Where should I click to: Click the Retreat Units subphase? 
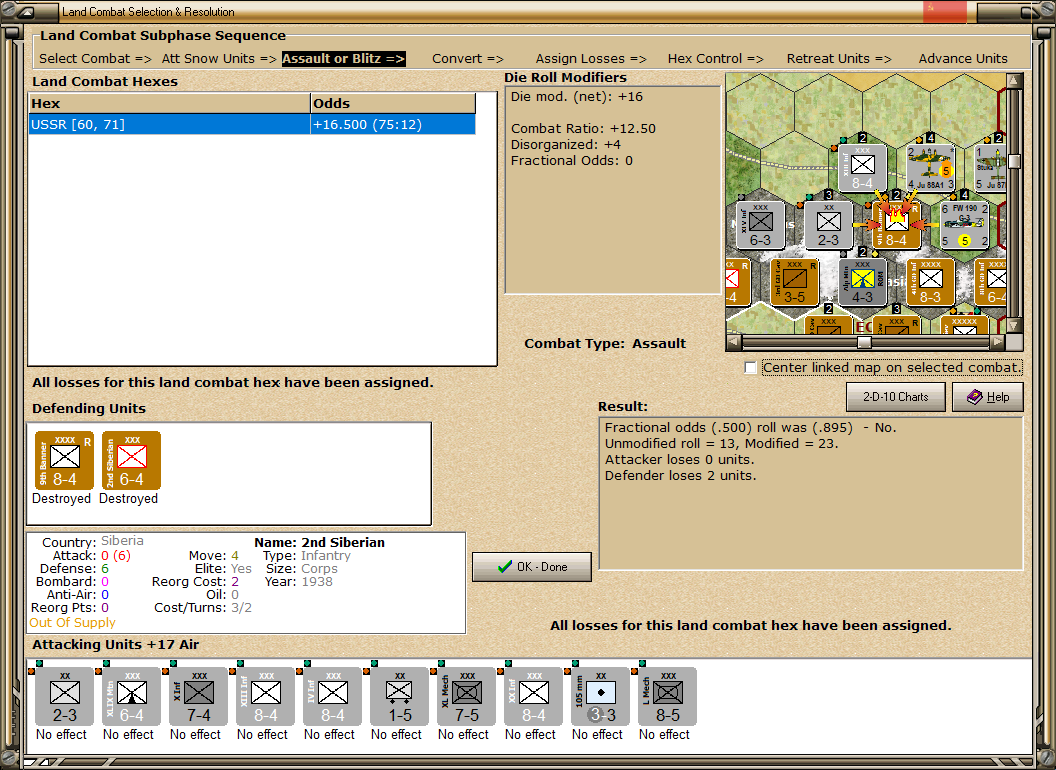839,59
